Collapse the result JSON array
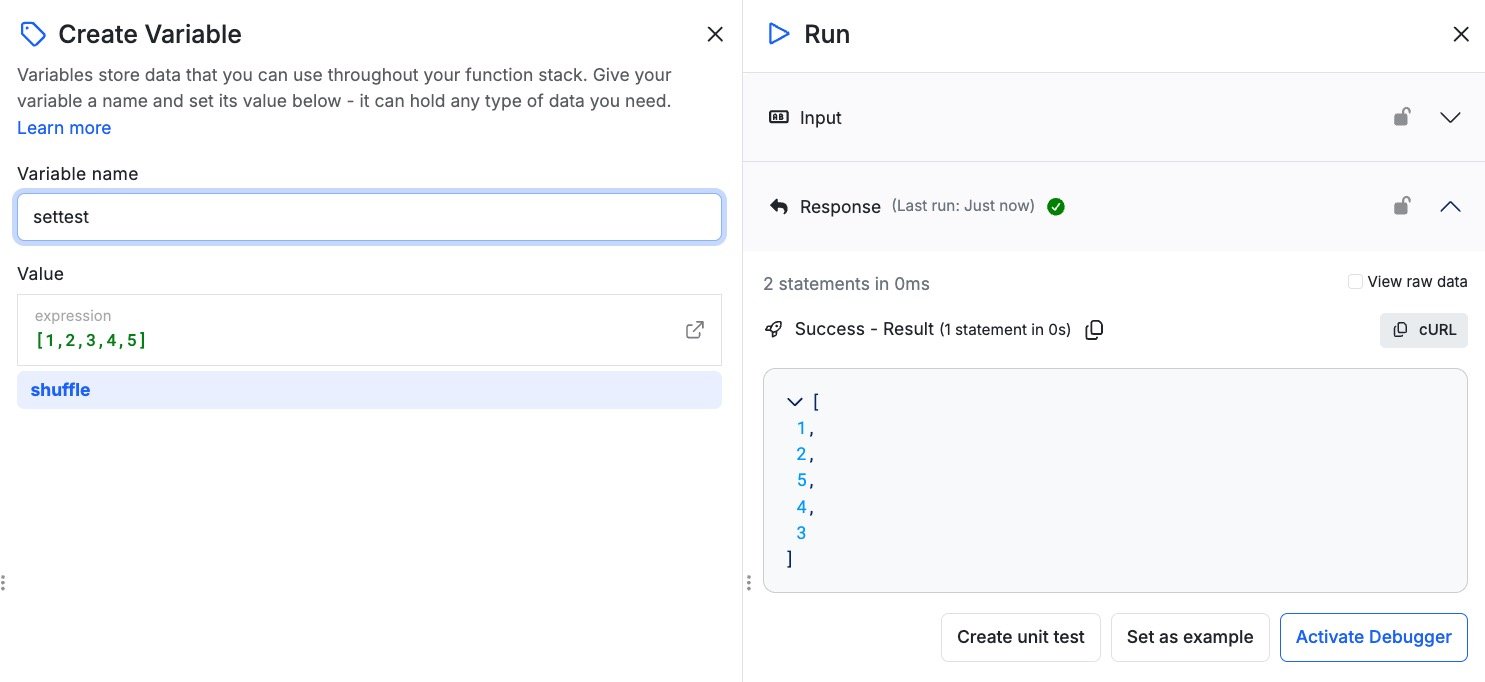Image resolution: width=1485 pixels, height=682 pixels. [x=795, y=402]
